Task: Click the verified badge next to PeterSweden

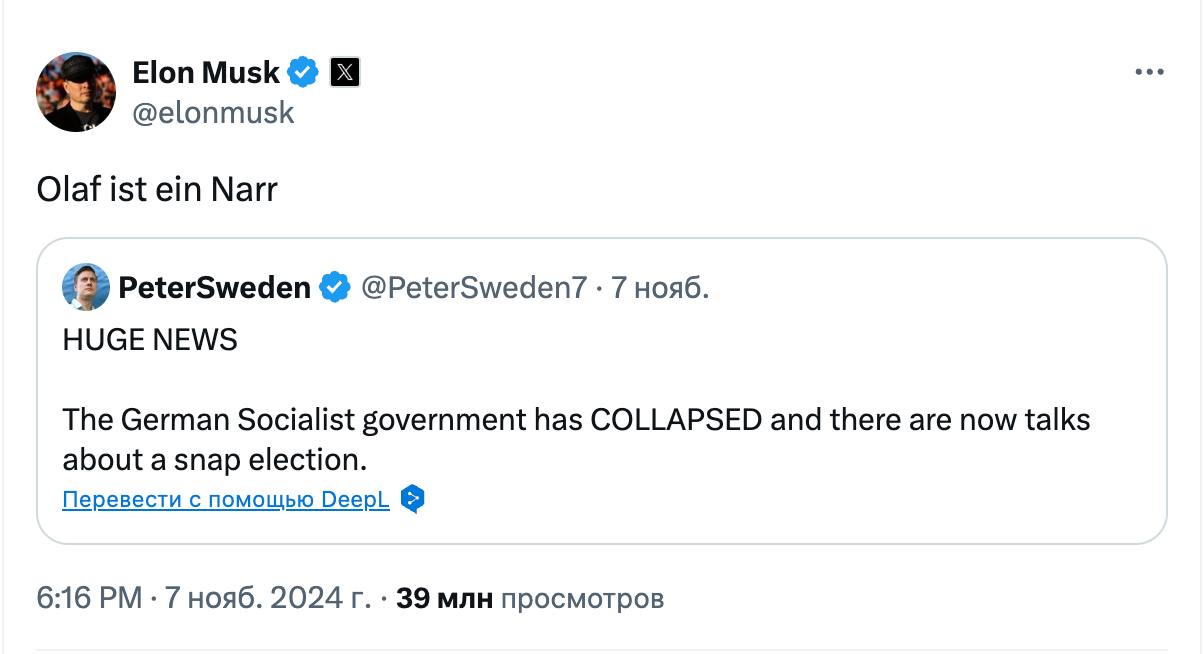Action: tap(334, 288)
